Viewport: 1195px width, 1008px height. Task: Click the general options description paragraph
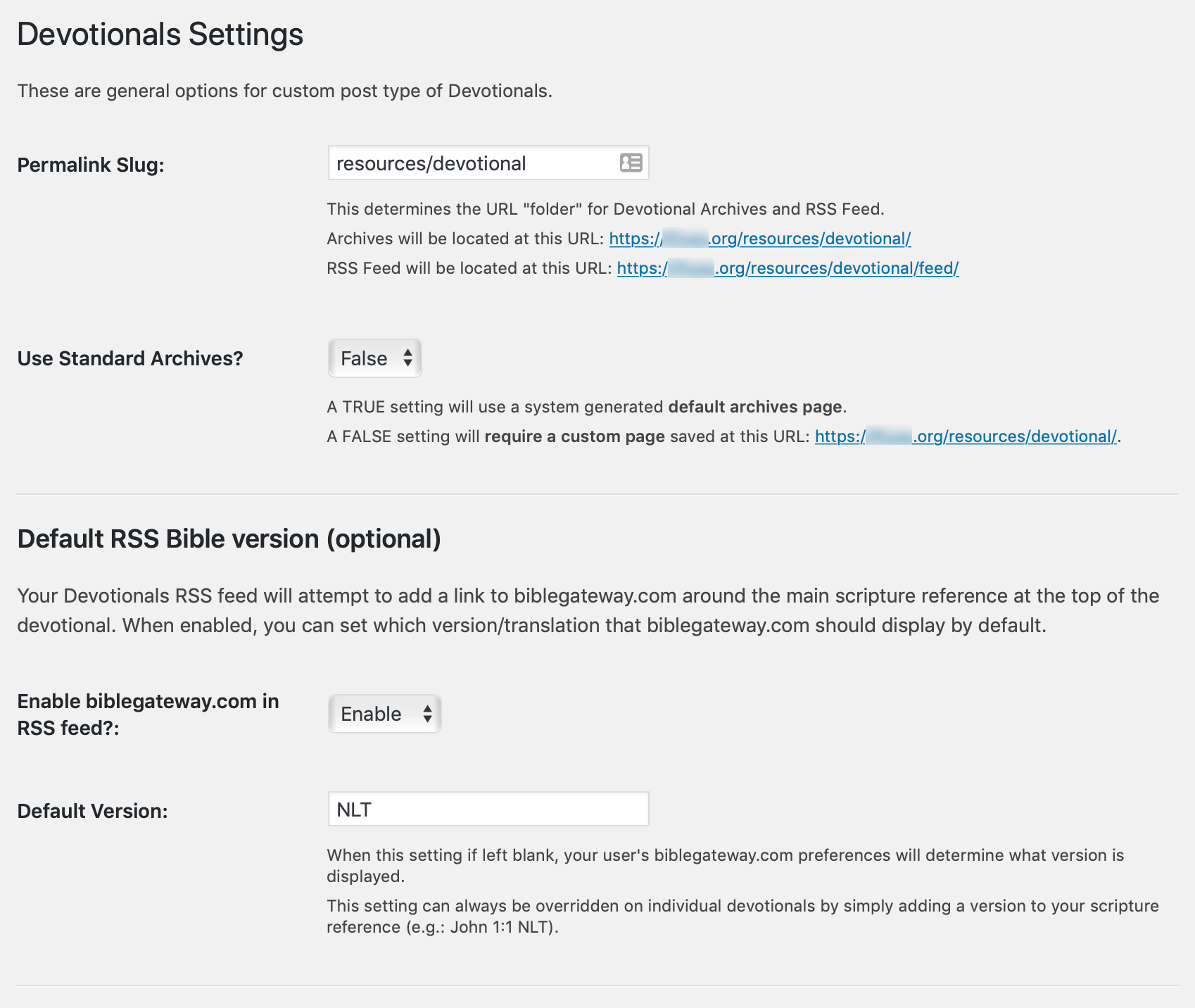[285, 91]
